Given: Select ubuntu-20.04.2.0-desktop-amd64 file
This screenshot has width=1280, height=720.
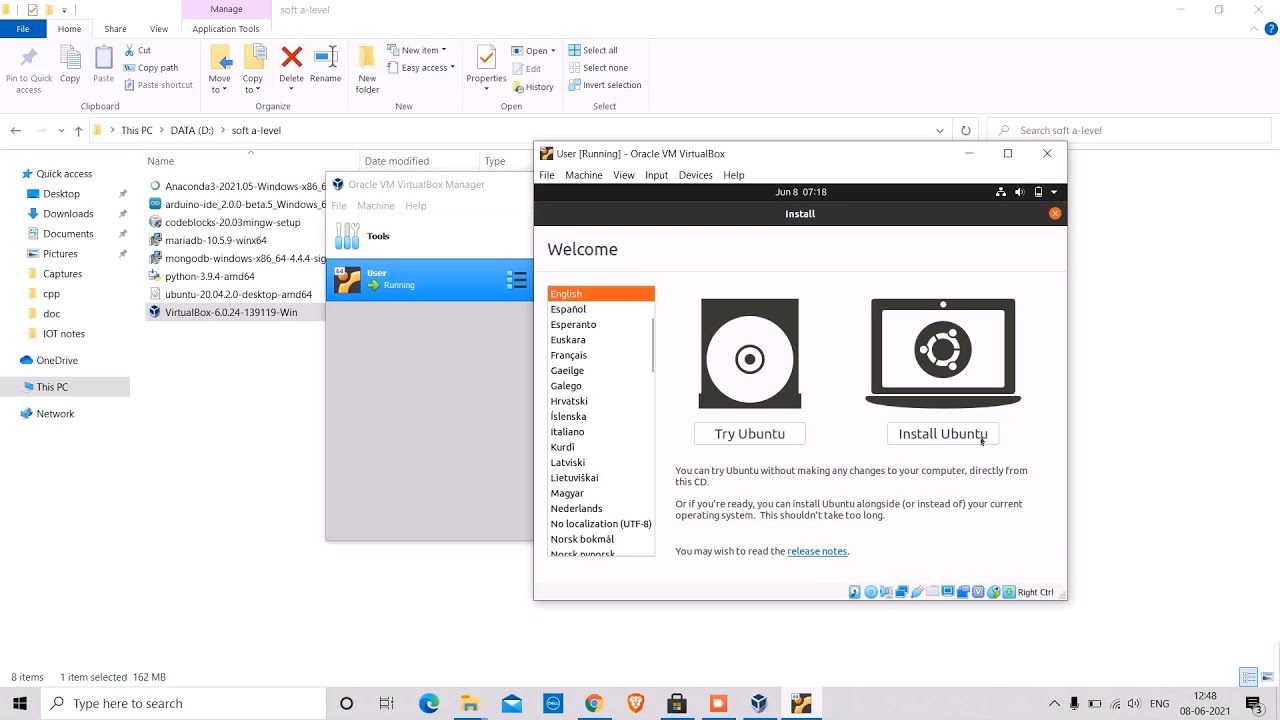Looking at the screenshot, I should coord(238,294).
